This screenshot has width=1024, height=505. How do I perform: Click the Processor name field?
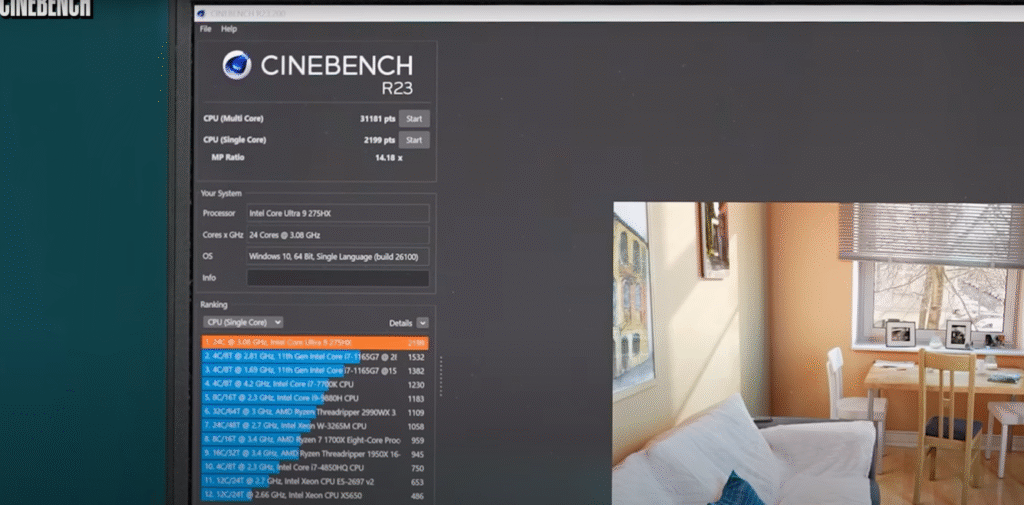pyautogui.click(x=337, y=213)
